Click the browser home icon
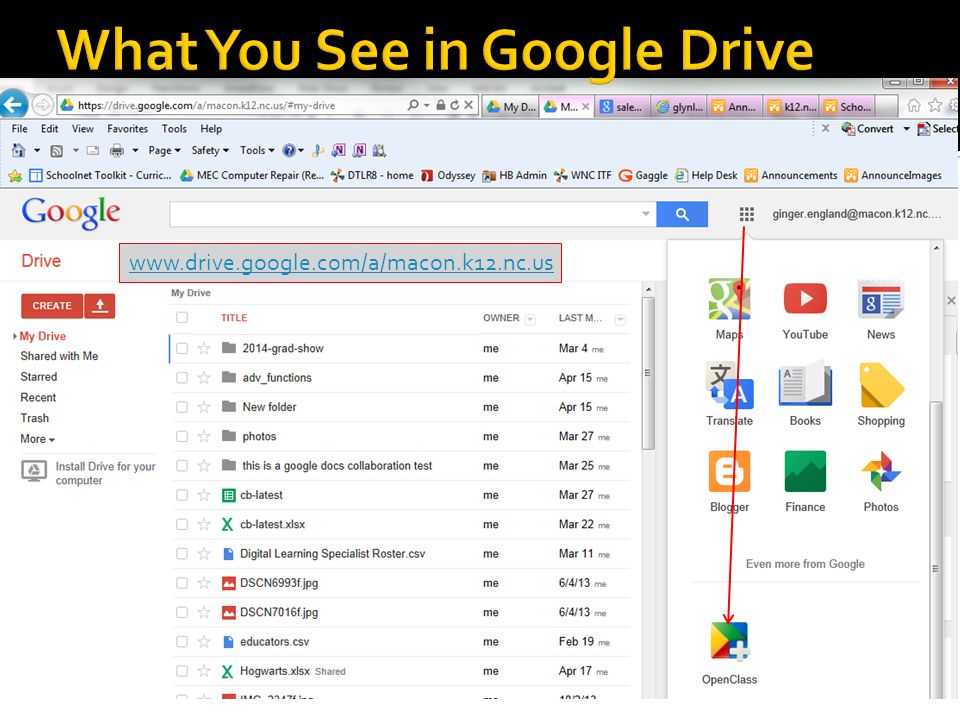Image resolution: width=960 pixels, height=720 pixels. 913,105
